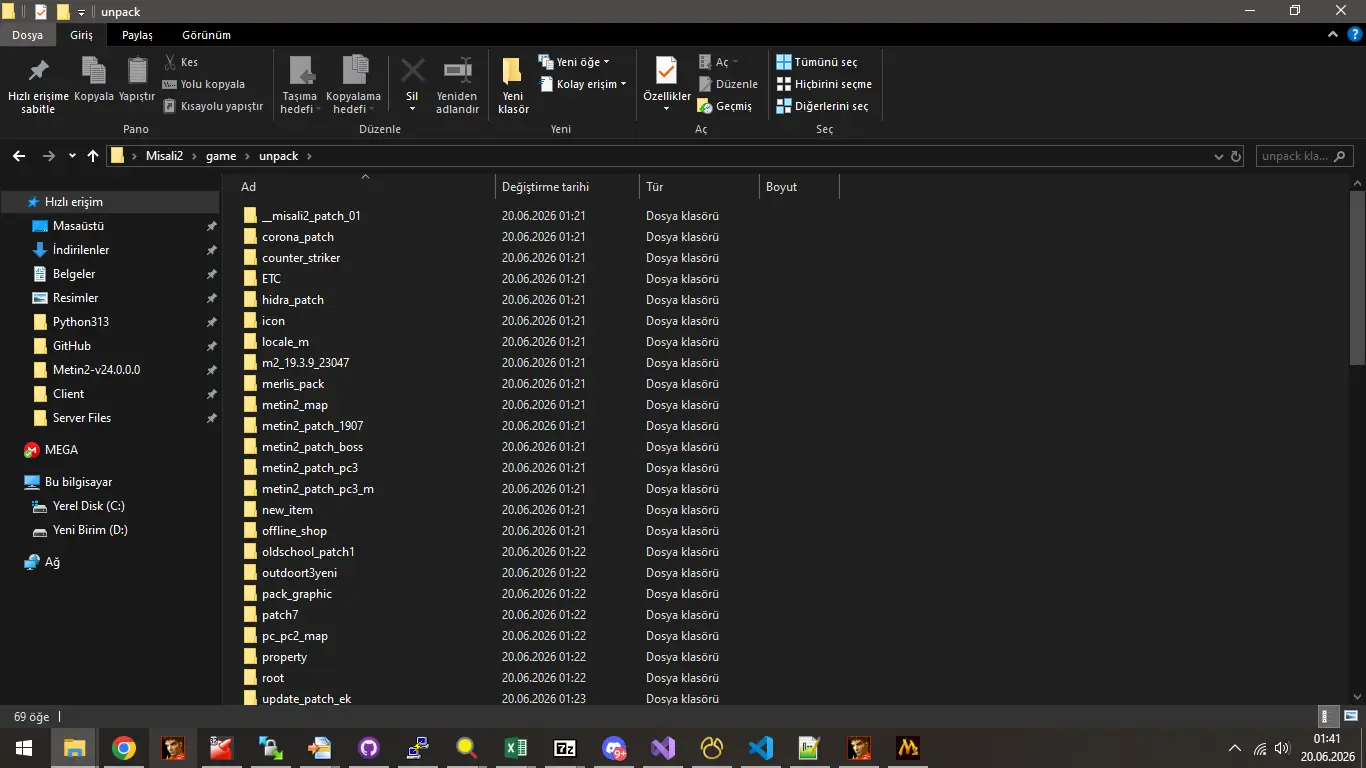
Task: Open Visual Studio Code from the taskbar
Action: [761, 748]
